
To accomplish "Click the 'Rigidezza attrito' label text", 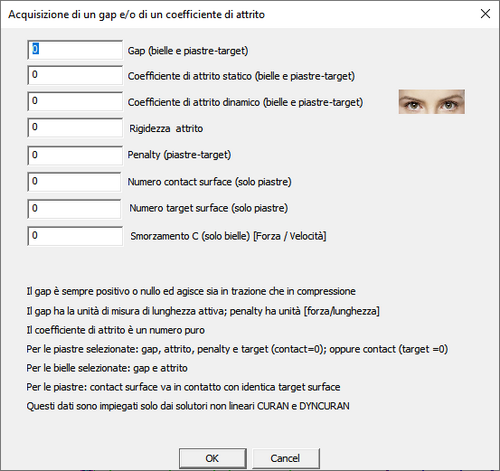I will pyautogui.click(x=166, y=128).
